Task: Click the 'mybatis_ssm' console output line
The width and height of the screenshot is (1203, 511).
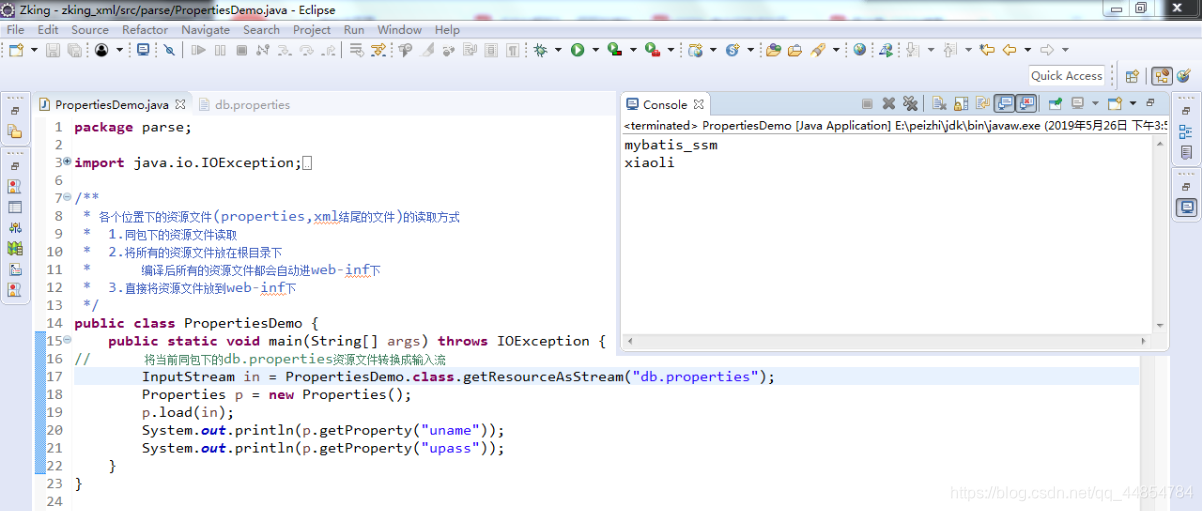Action: pos(671,145)
